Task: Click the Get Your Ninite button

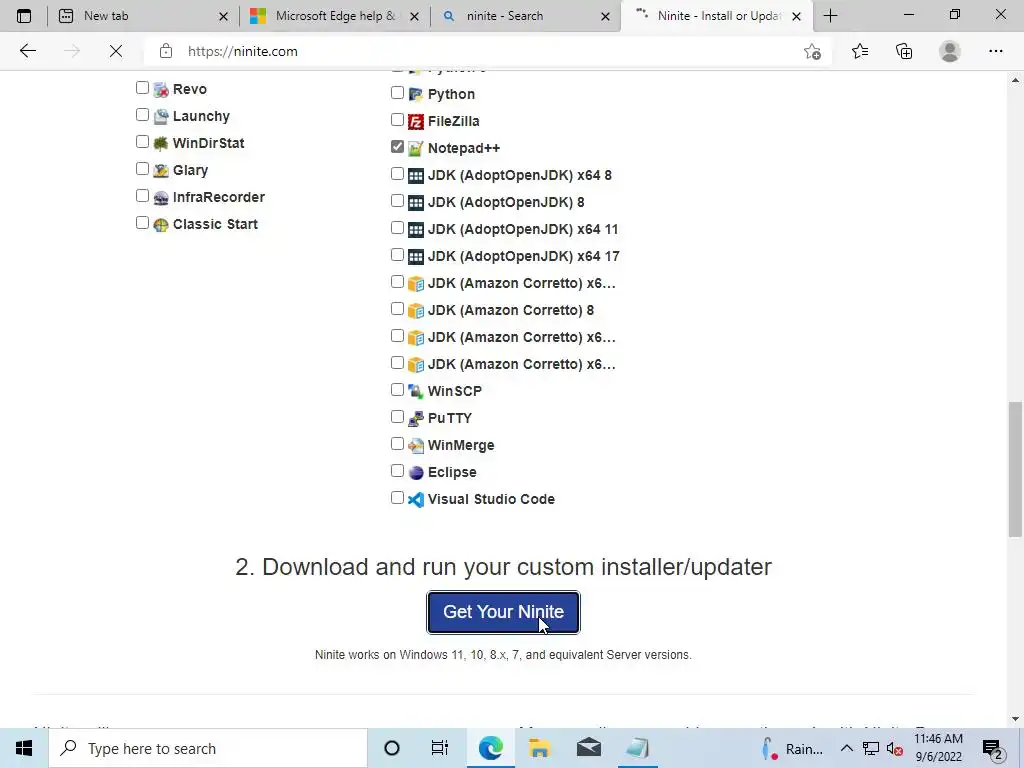Action: click(504, 612)
